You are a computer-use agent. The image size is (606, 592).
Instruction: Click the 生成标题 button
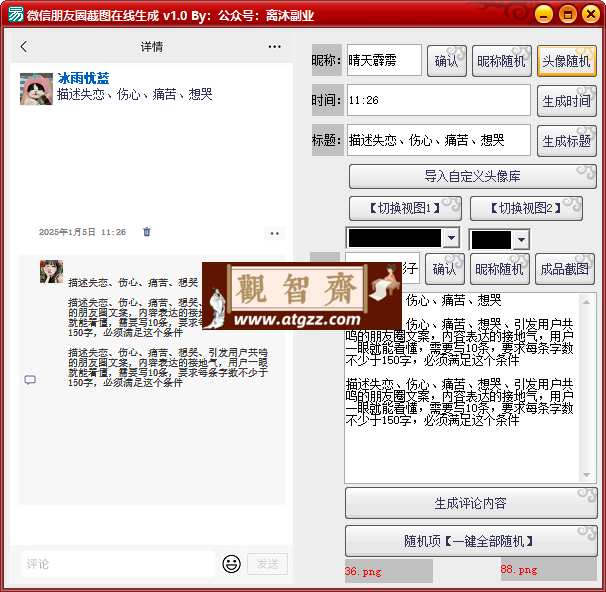[567, 141]
